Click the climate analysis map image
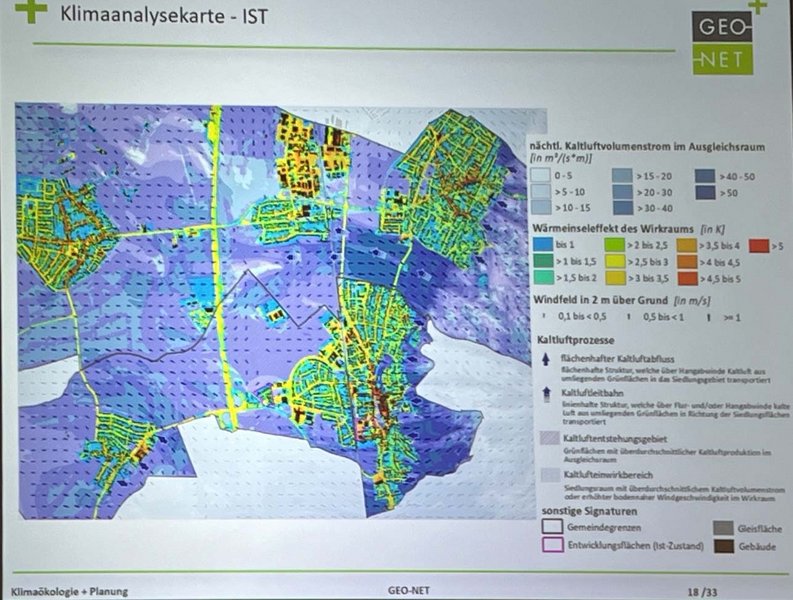793x600 pixels. [281, 311]
